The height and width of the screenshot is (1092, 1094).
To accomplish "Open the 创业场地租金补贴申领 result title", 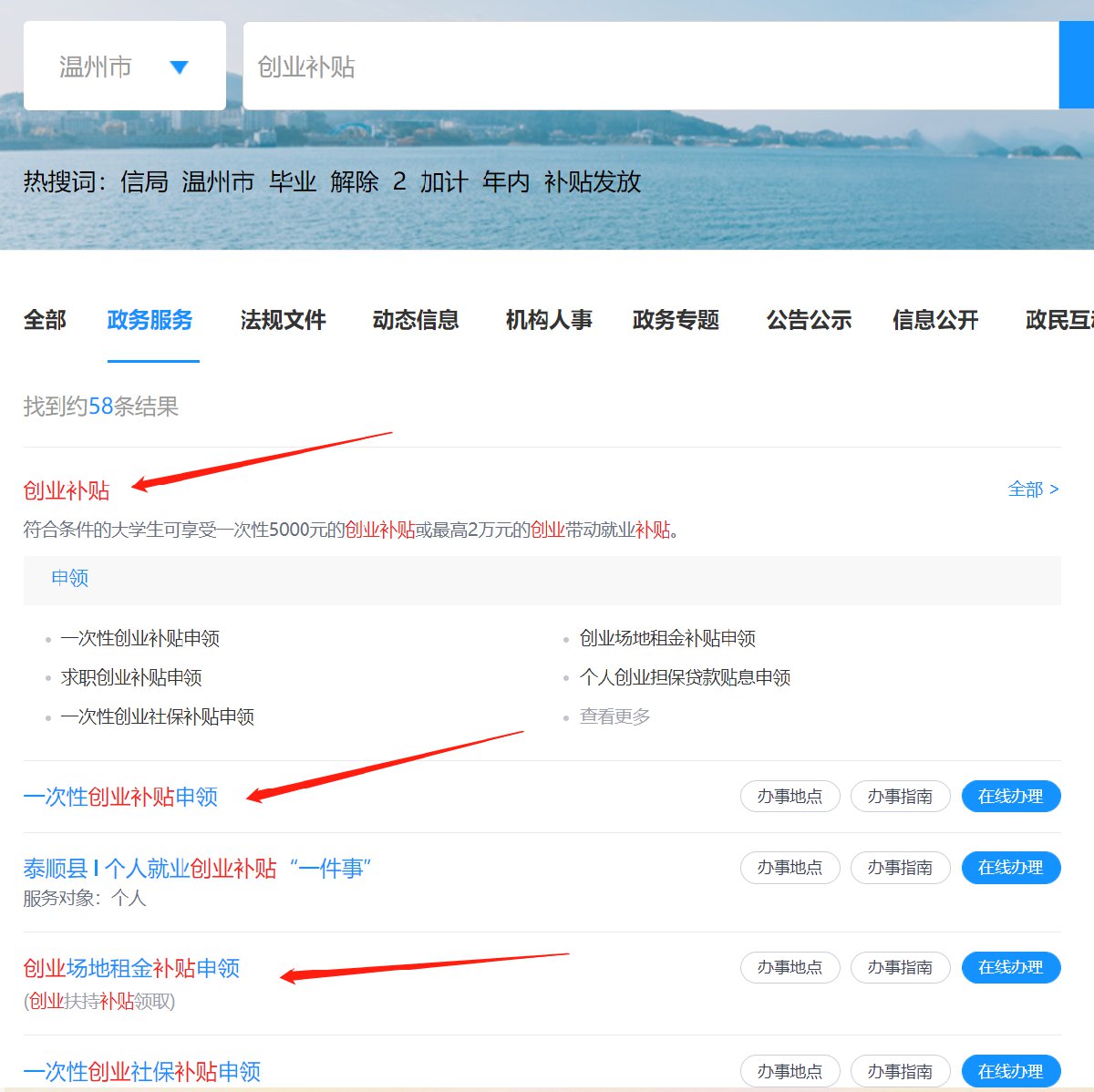I will pos(131,968).
